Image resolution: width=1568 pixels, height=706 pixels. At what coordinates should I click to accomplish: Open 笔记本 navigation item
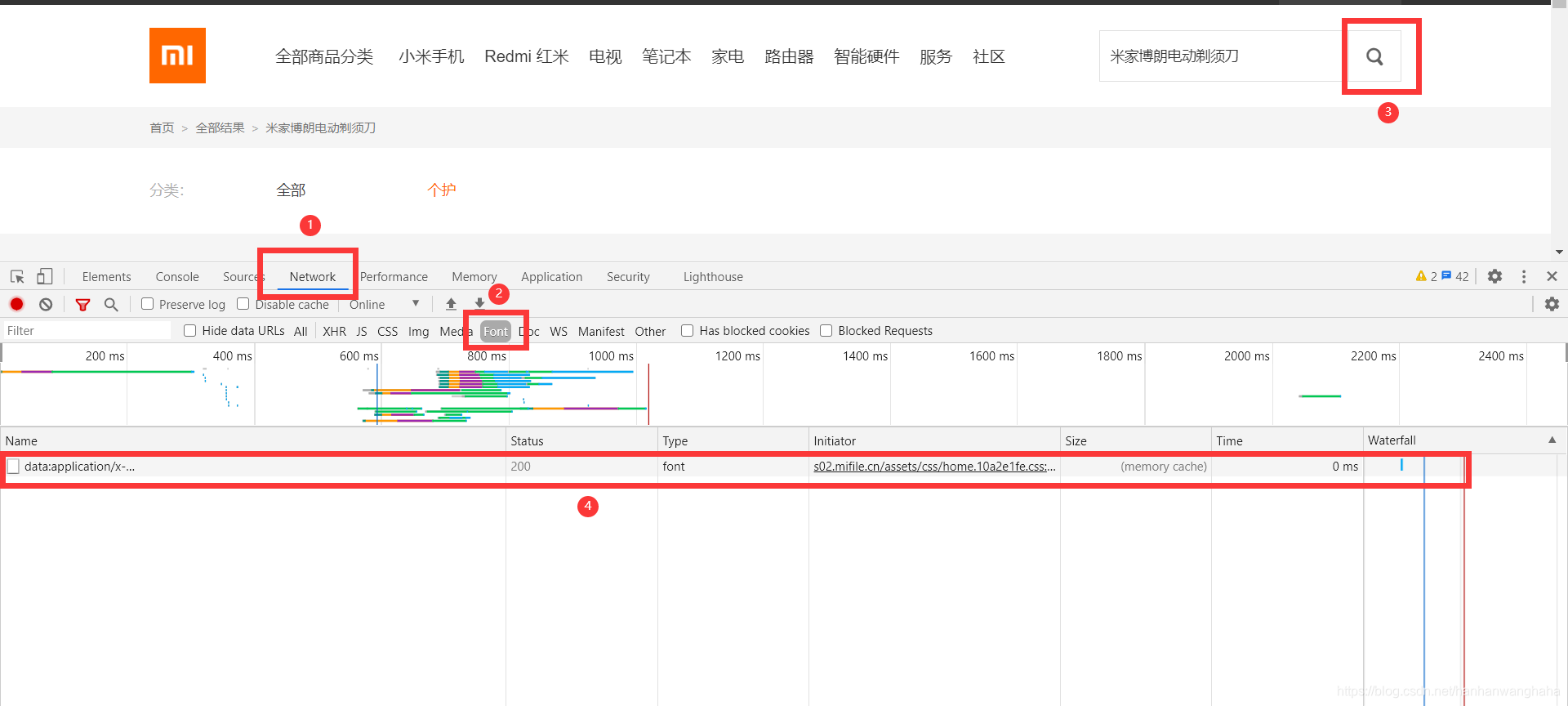(666, 56)
